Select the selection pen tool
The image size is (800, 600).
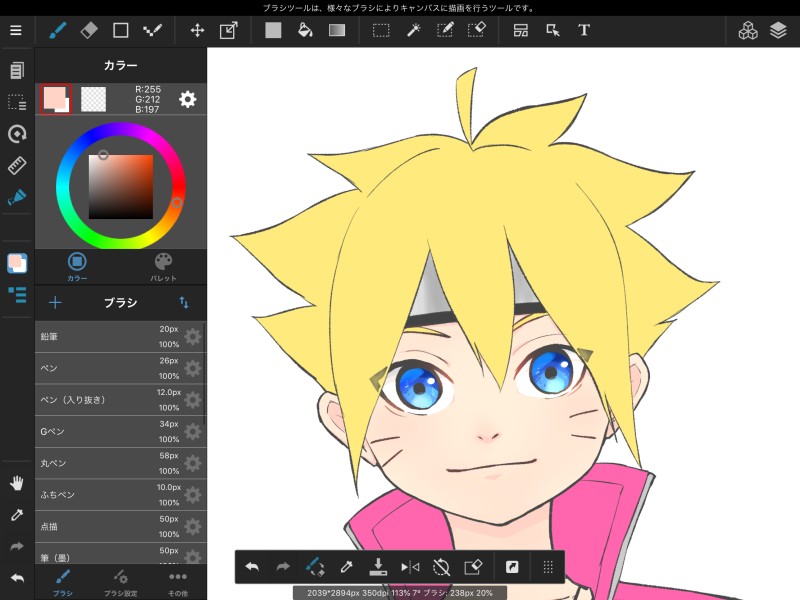445,30
